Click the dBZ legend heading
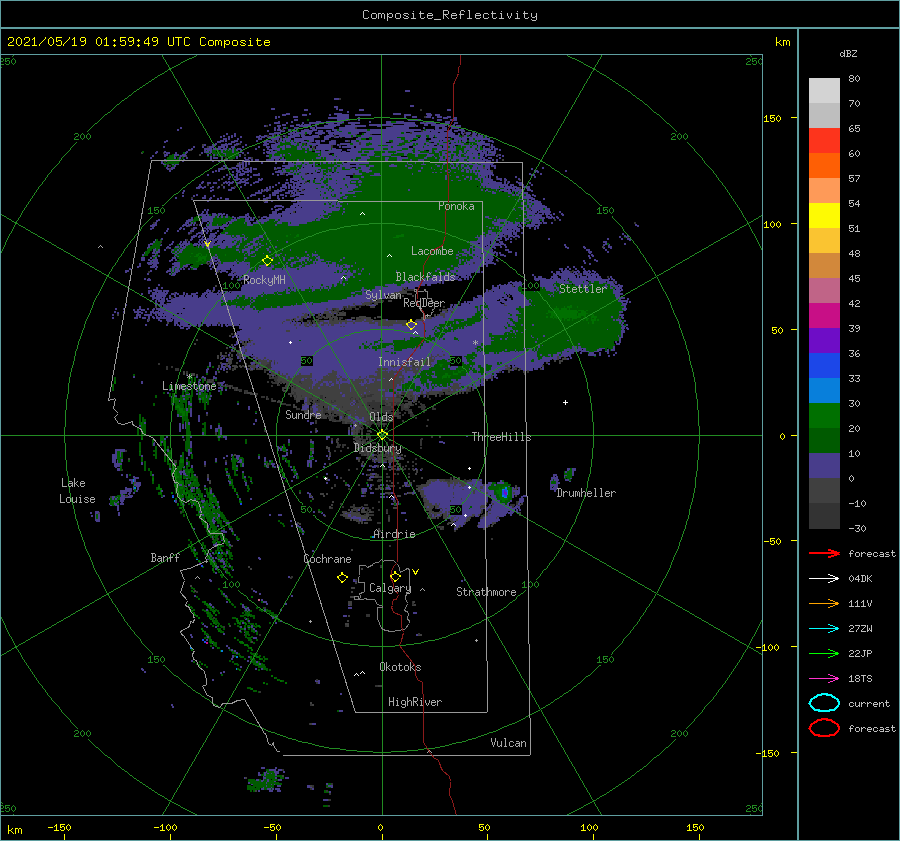Viewport: 900px width, 841px height. [x=848, y=53]
